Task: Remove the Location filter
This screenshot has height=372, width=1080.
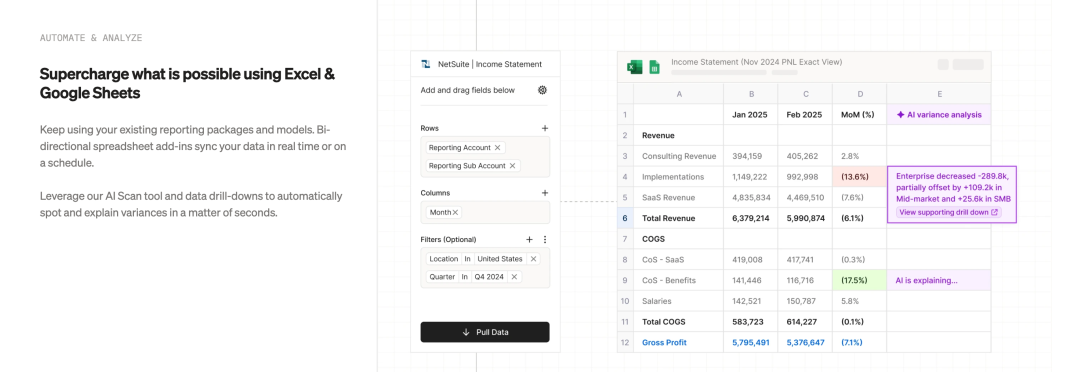Action: (534, 259)
